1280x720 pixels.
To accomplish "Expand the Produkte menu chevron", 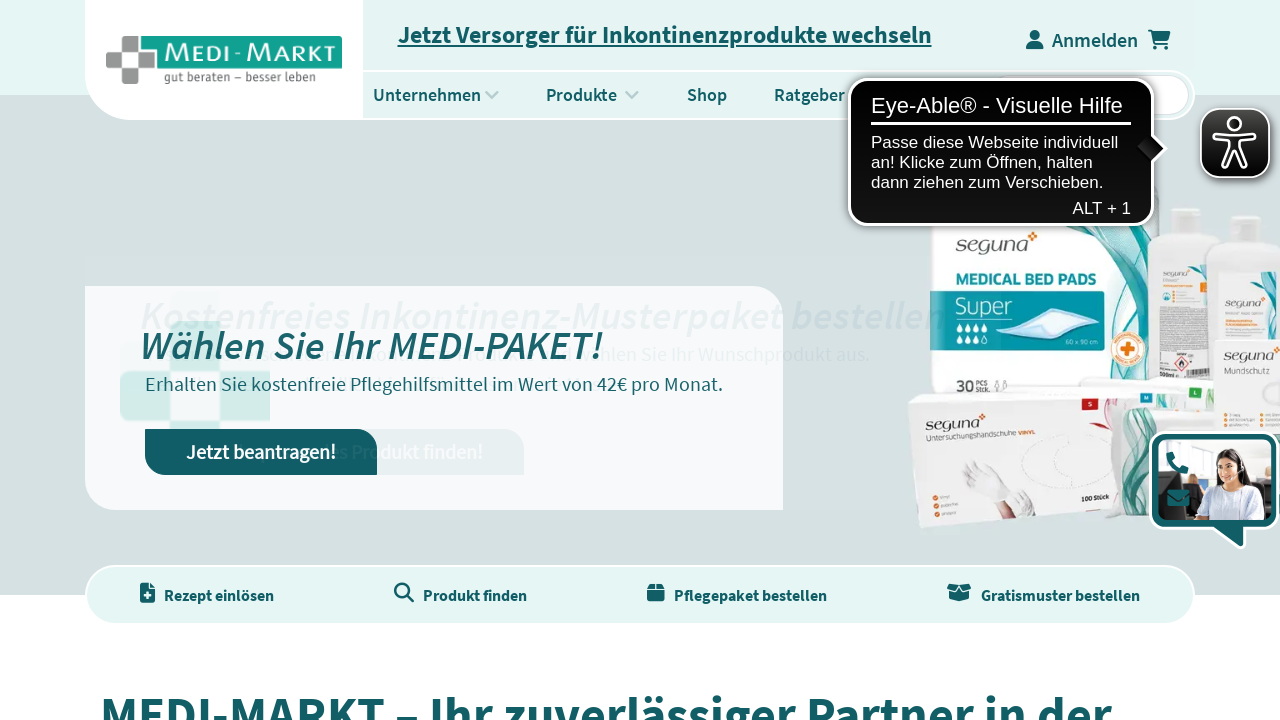I will 631,95.
